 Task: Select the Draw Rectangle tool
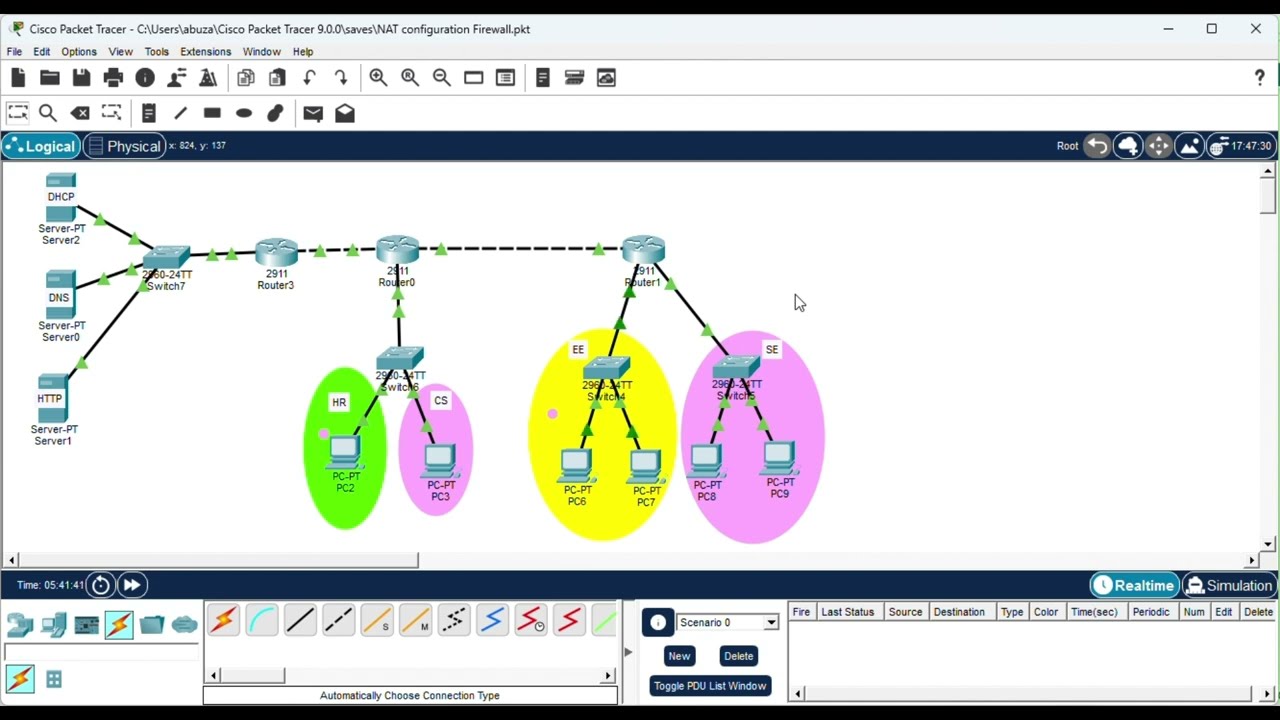tap(212, 113)
